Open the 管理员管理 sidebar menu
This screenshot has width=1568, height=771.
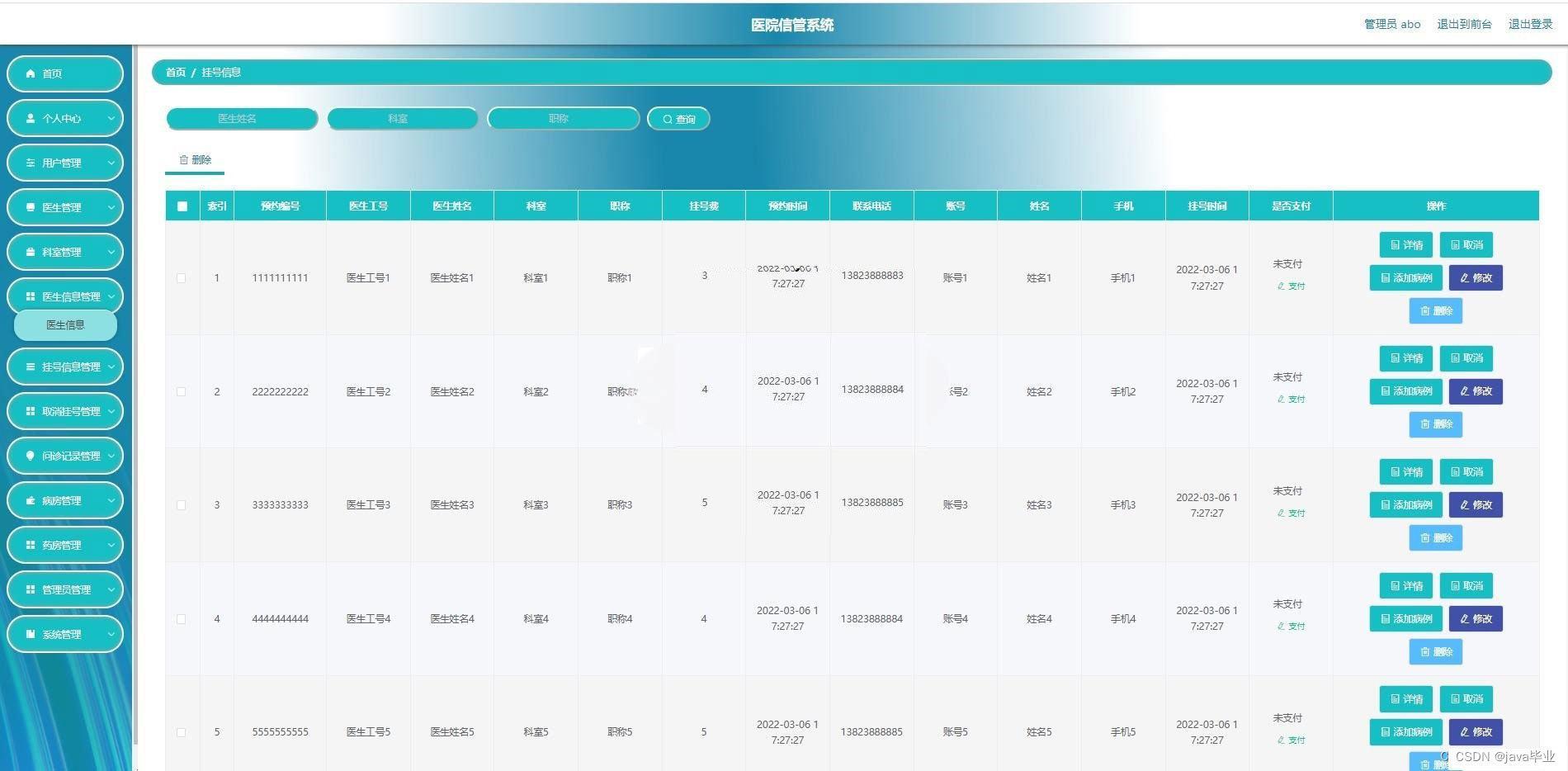coord(65,589)
